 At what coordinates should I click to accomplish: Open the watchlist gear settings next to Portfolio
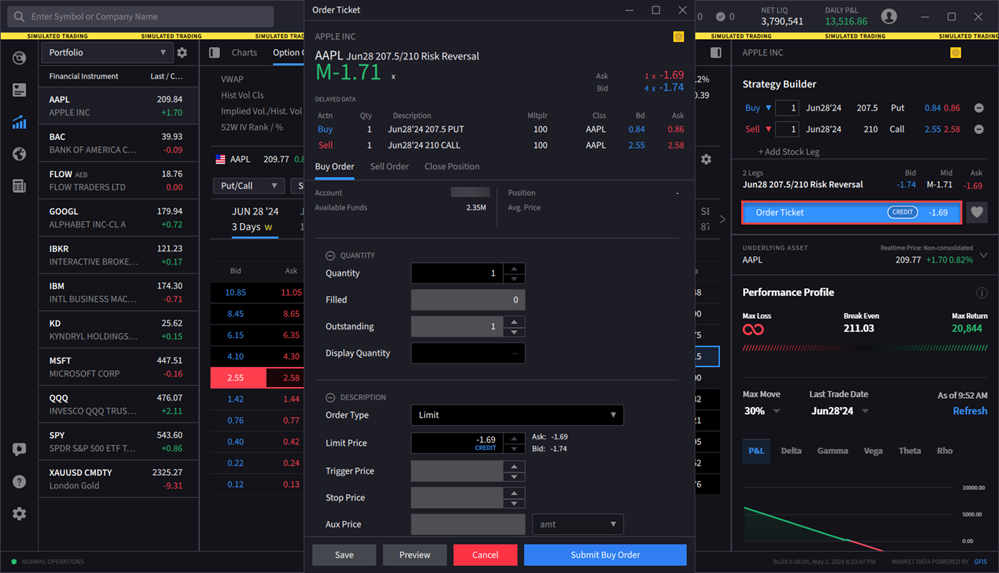pyautogui.click(x=182, y=52)
